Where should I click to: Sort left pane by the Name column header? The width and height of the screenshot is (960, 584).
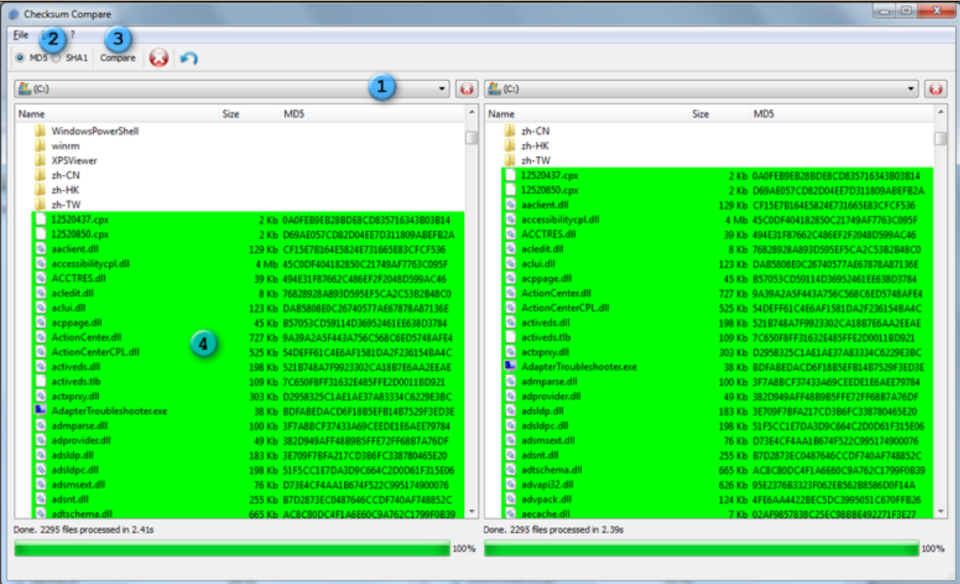coord(117,114)
